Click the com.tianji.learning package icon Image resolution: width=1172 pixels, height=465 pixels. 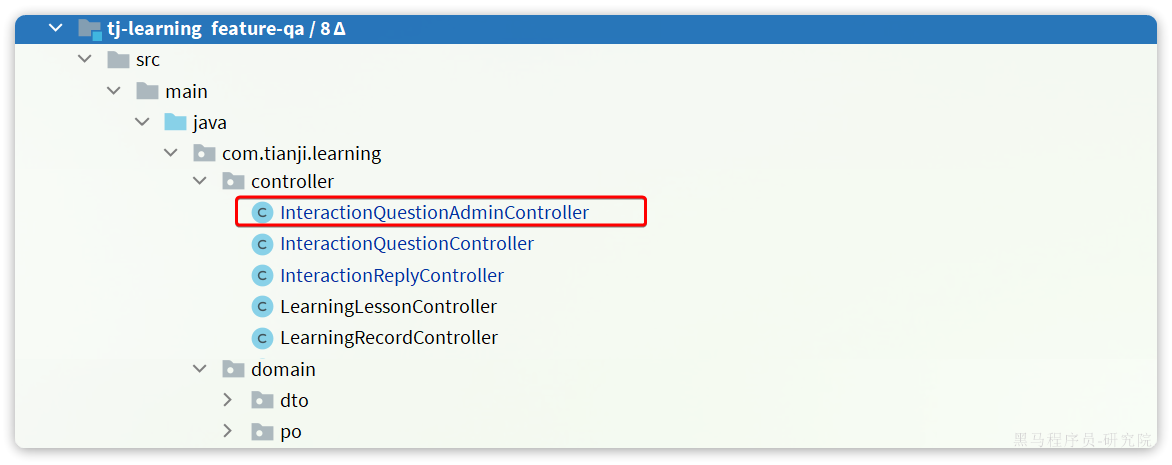coord(204,154)
